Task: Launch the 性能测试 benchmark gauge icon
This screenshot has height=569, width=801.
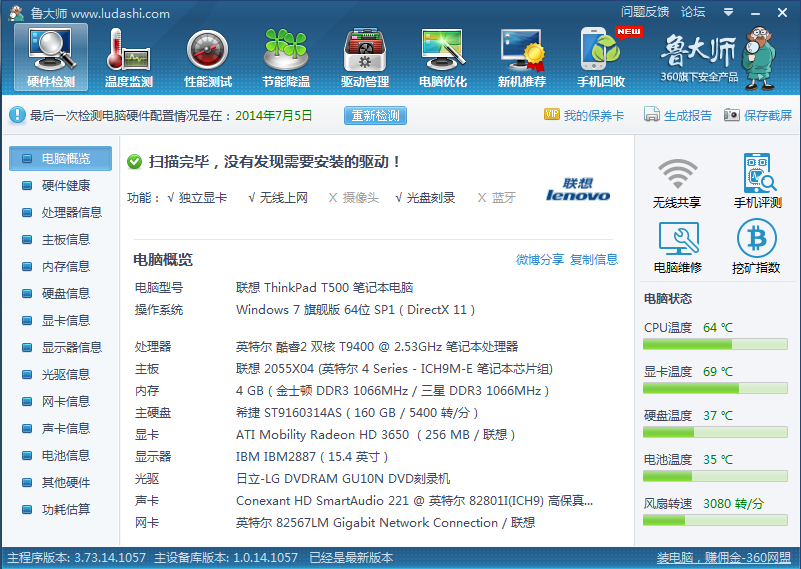Action: point(208,56)
